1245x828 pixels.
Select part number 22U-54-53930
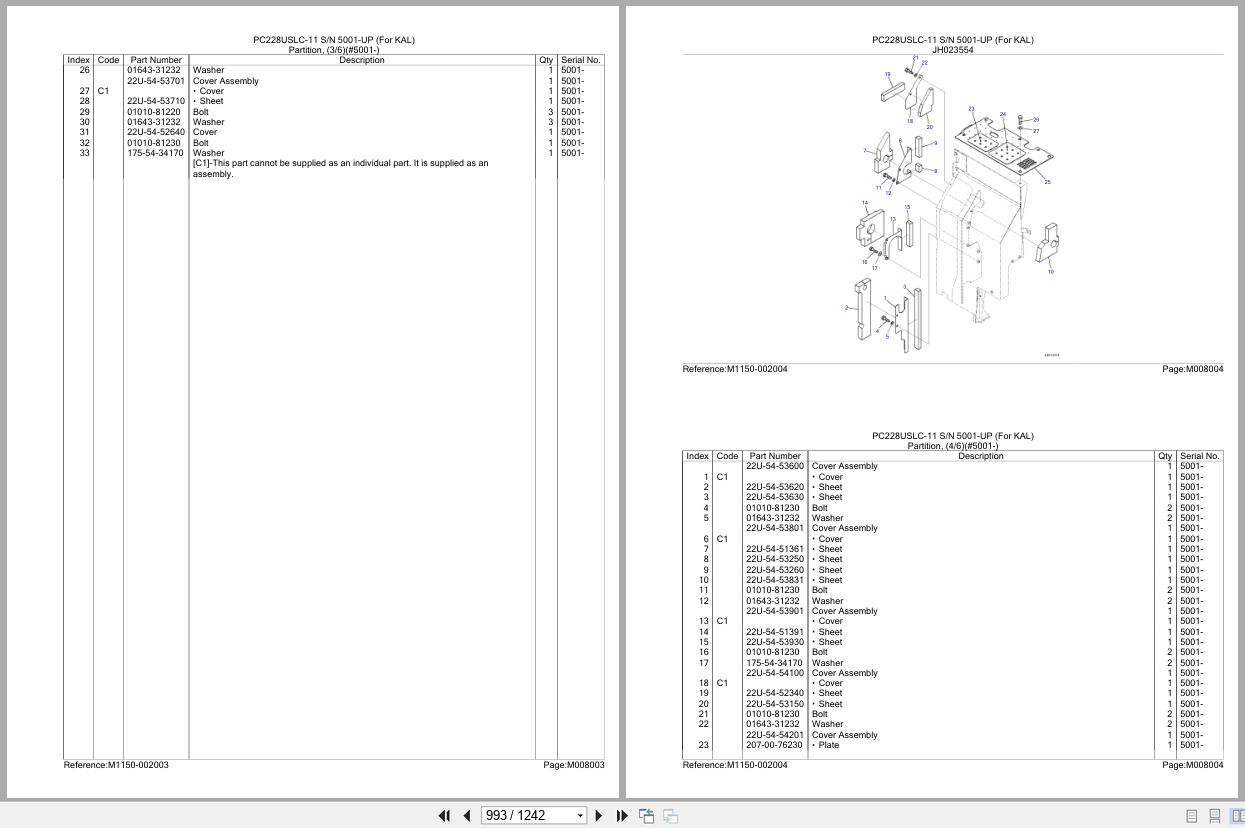[x=774, y=642]
